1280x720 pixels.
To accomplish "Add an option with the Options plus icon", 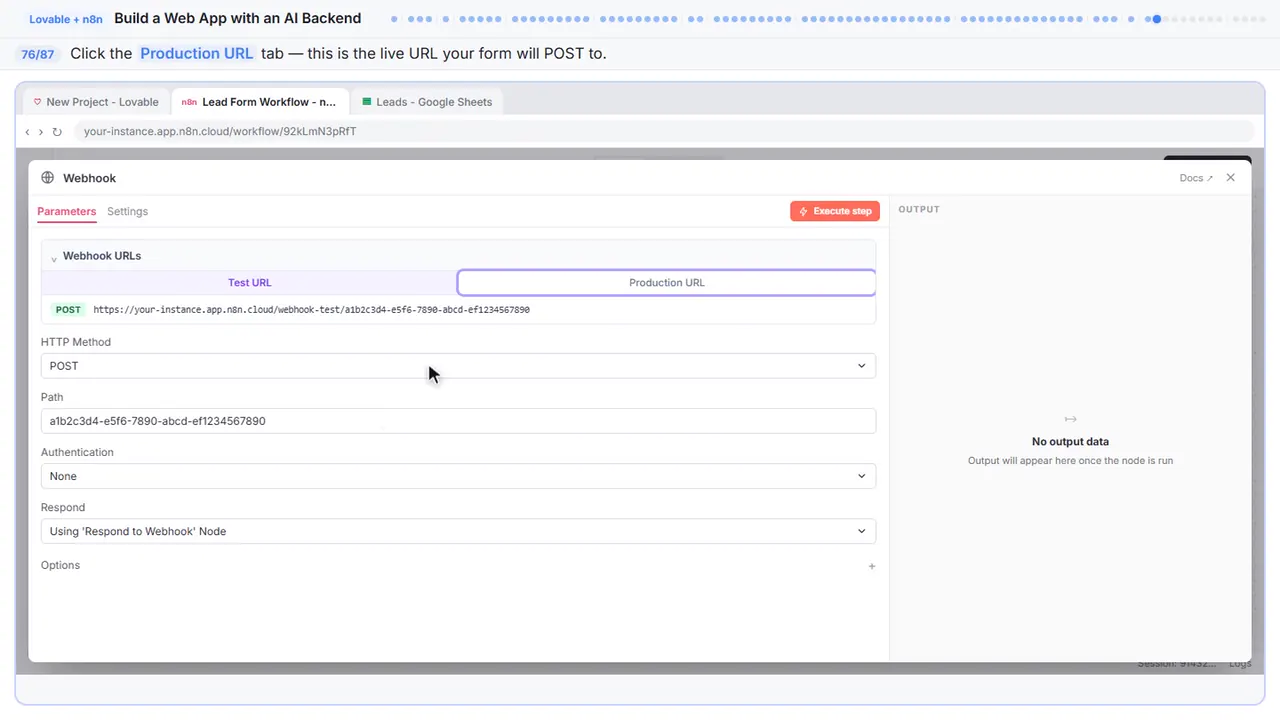I will pyautogui.click(x=872, y=566).
